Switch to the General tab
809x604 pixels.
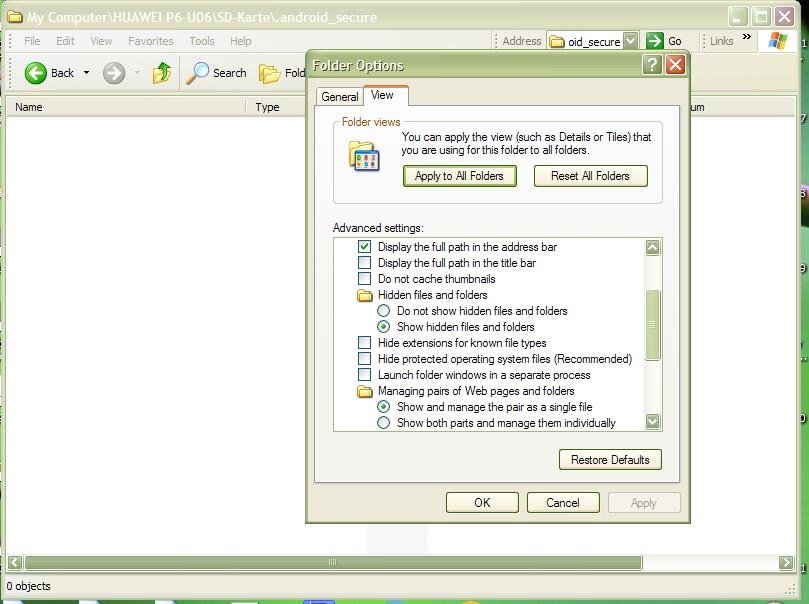[339, 97]
